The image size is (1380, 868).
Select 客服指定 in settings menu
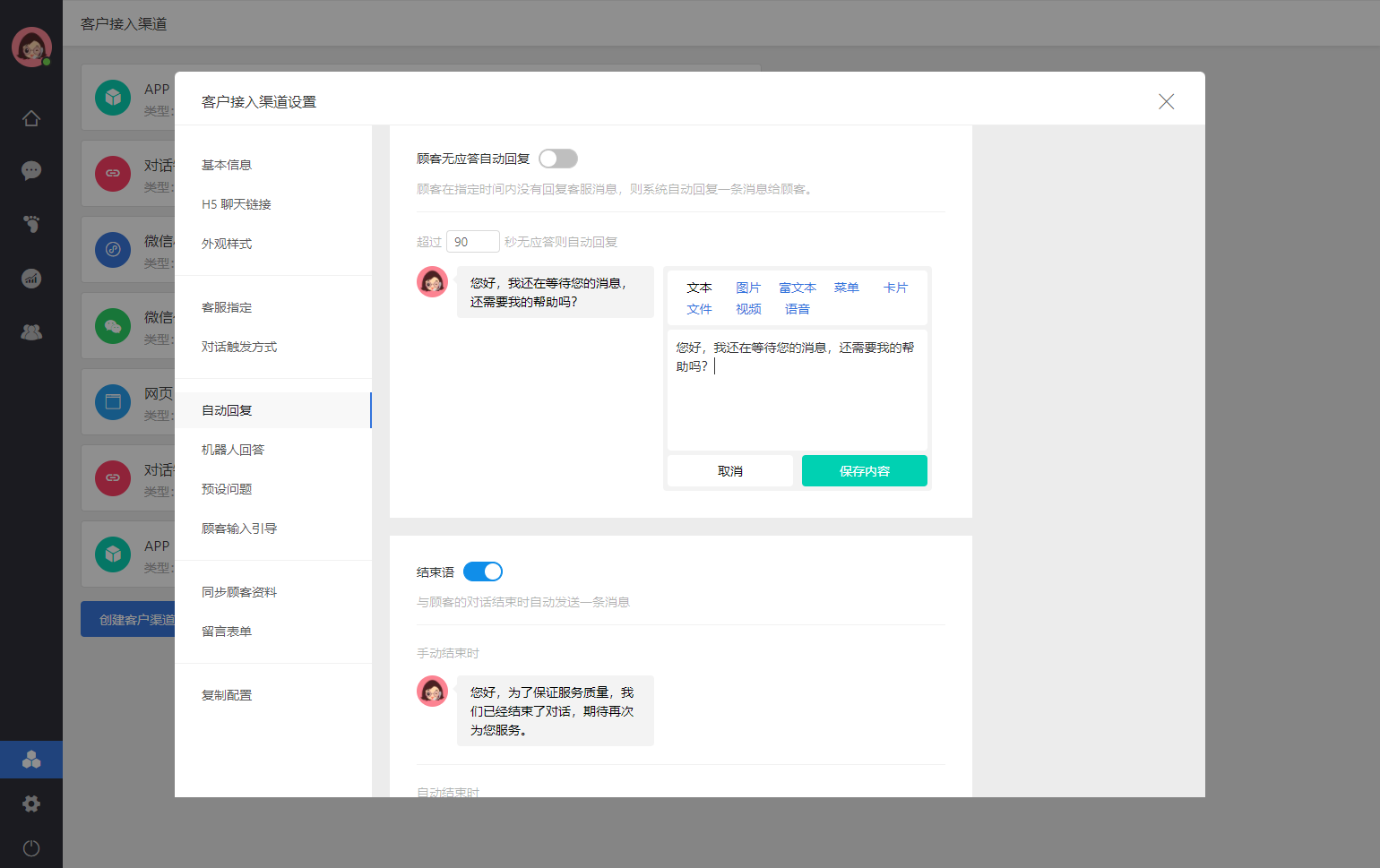point(273,307)
